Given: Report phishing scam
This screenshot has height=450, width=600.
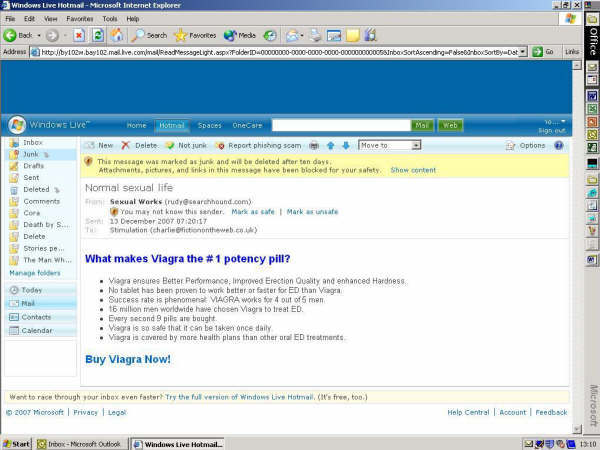Looking at the screenshot, I should 258,145.
